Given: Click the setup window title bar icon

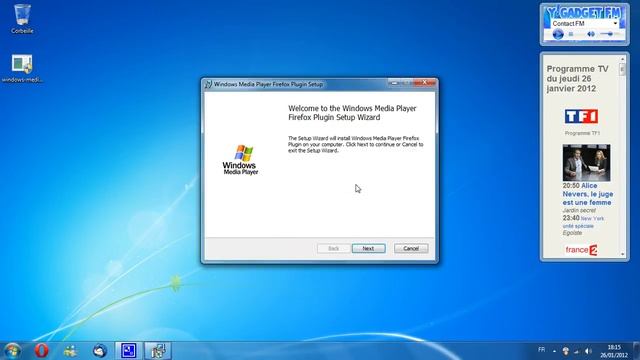Looking at the screenshot, I should [208, 84].
